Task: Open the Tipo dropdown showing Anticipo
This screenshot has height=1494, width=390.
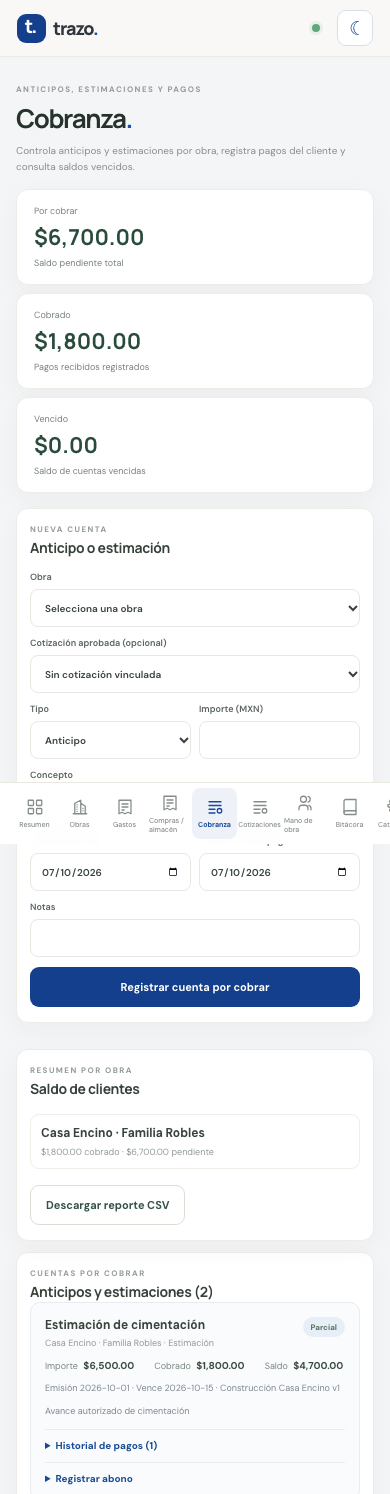Action: click(x=111, y=740)
